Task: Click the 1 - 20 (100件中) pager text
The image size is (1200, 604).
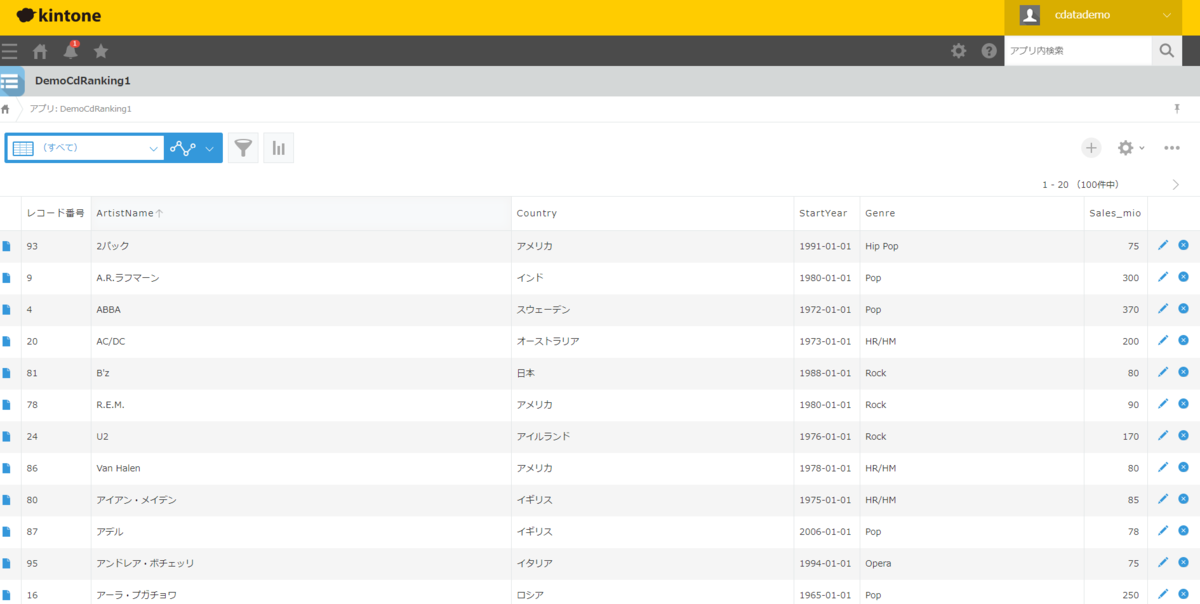Action: (1080, 185)
